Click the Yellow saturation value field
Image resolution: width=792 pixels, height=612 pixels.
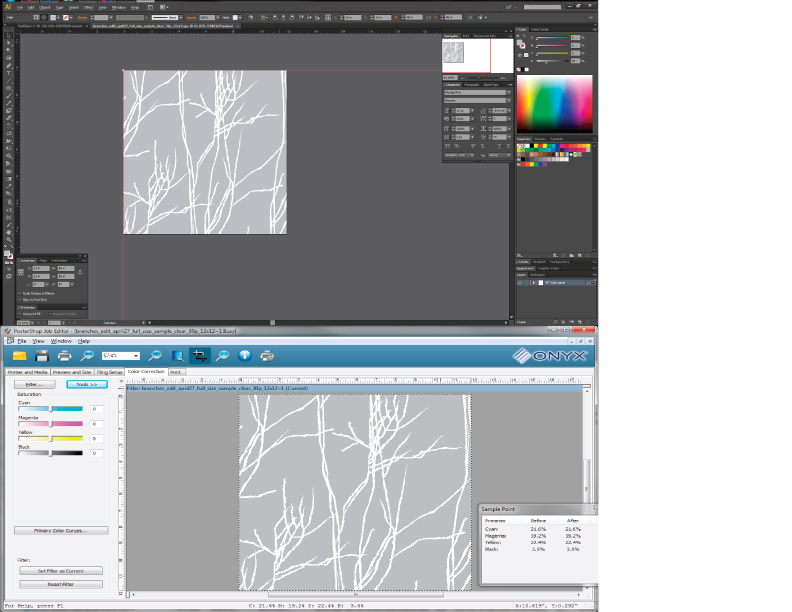click(x=97, y=438)
